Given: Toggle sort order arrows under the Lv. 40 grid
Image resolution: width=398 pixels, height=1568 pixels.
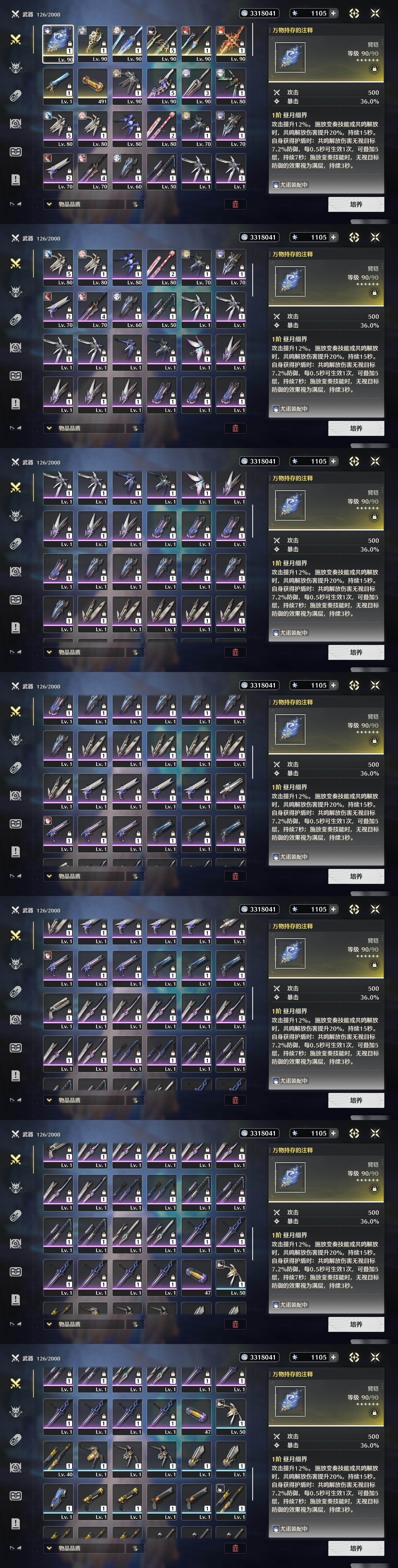Looking at the screenshot, I should [135, 1548].
